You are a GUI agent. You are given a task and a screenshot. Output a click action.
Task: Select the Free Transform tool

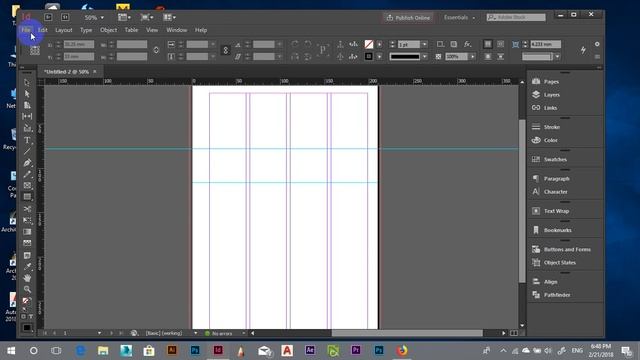coord(27,220)
